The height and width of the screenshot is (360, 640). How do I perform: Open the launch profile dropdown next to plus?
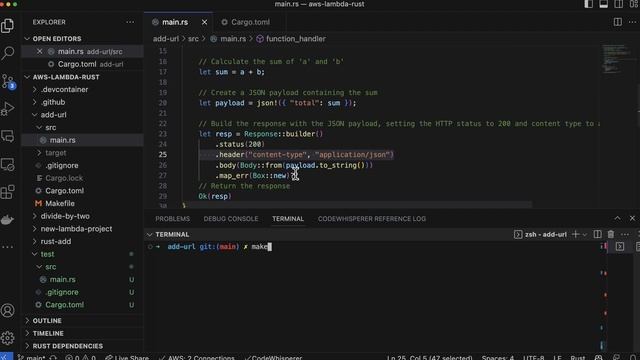pos(584,235)
